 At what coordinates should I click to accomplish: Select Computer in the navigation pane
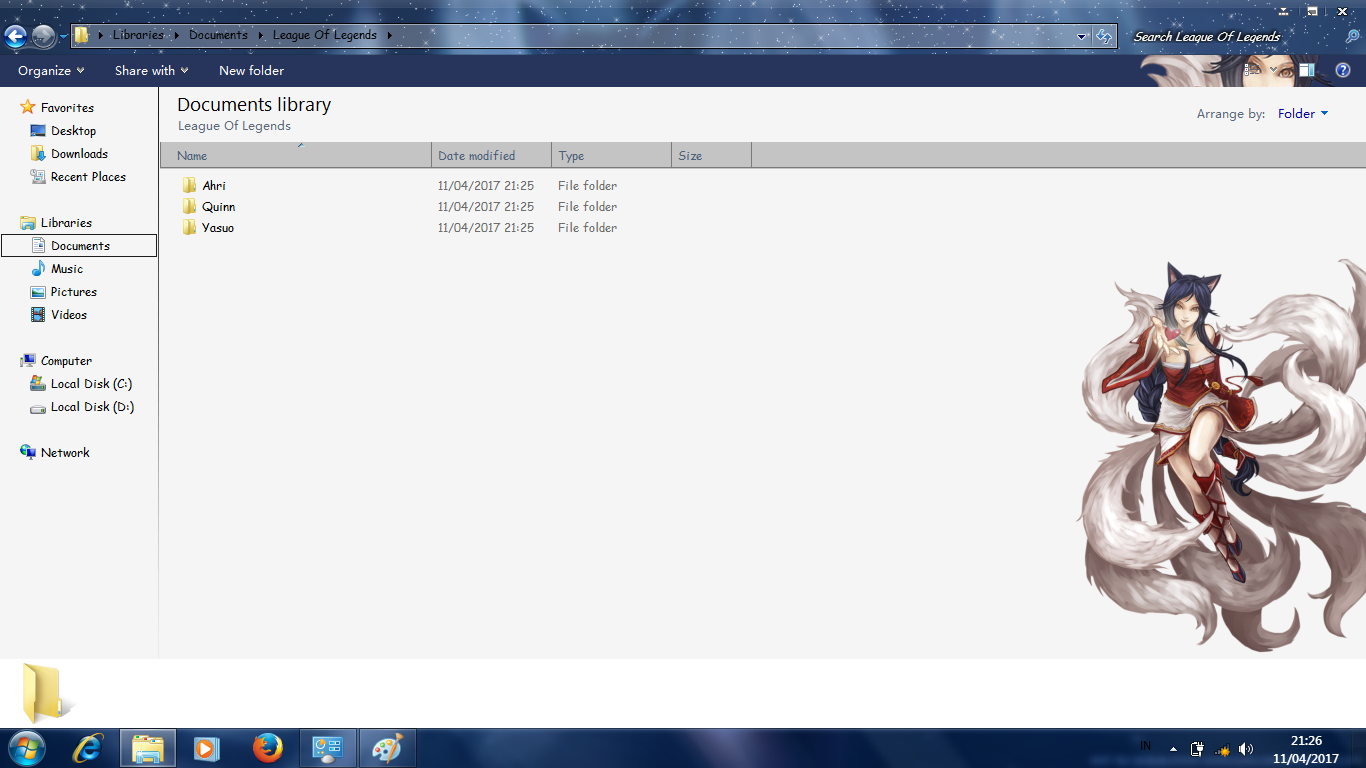coord(66,361)
